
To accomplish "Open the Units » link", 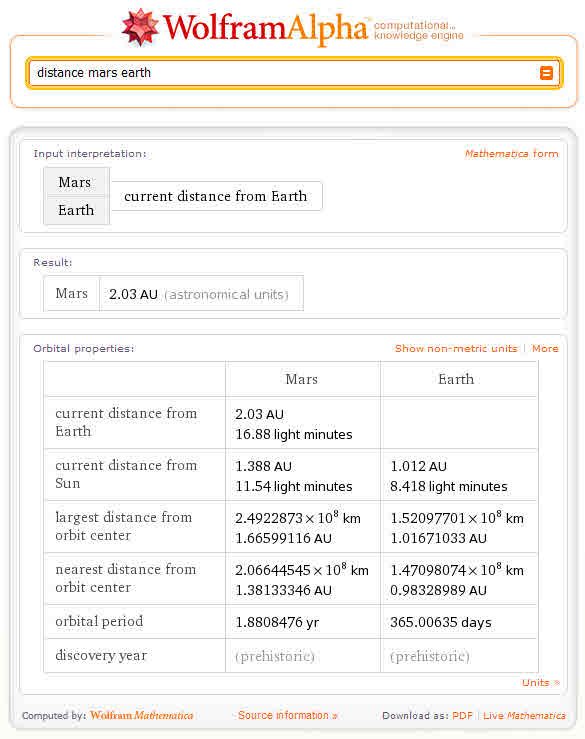I will [x=541, y=682].
